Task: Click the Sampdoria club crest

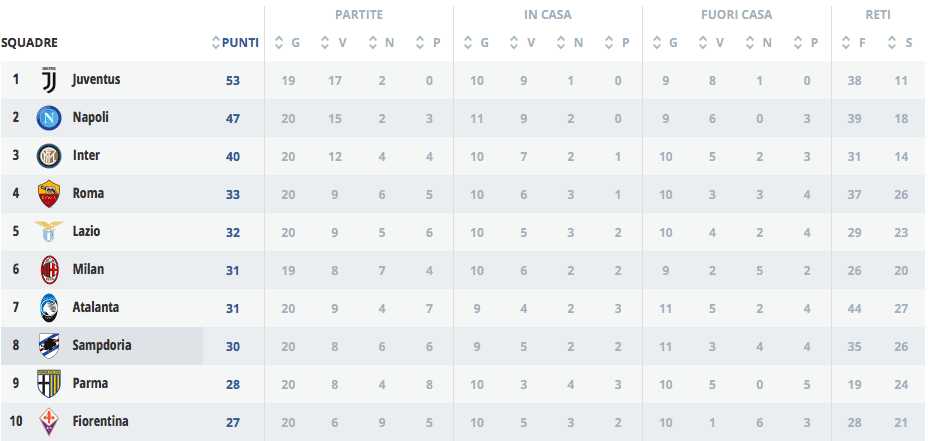Action: coord(48,346)
